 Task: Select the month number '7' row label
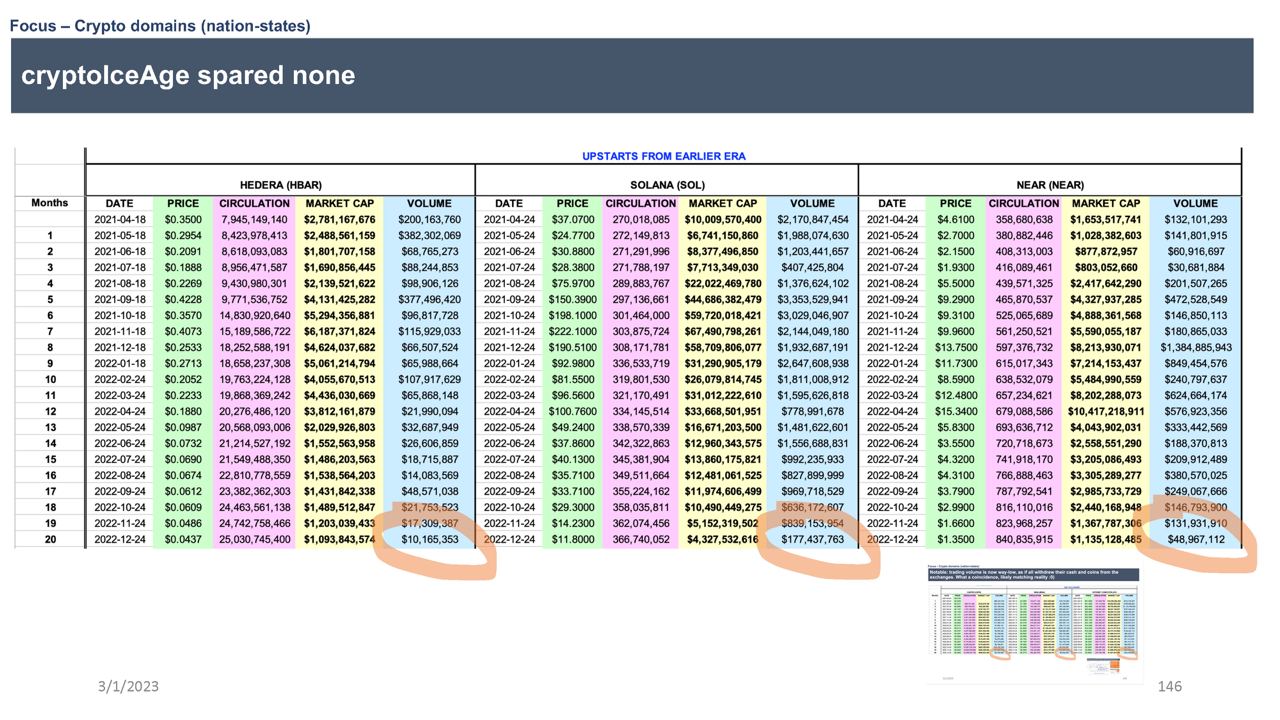(x=50, y=331)
